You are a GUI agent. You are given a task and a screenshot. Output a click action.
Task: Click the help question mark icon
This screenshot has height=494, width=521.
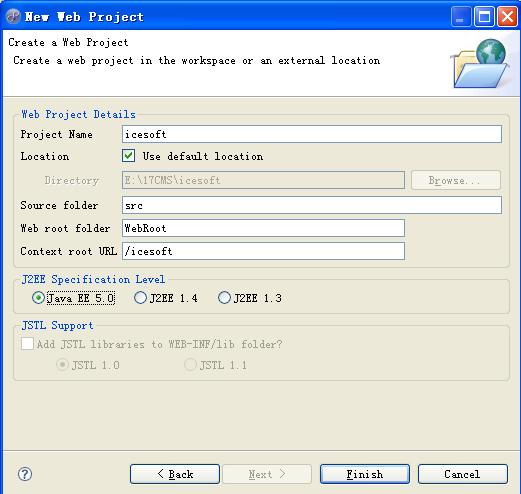click(x=25, y=474)
